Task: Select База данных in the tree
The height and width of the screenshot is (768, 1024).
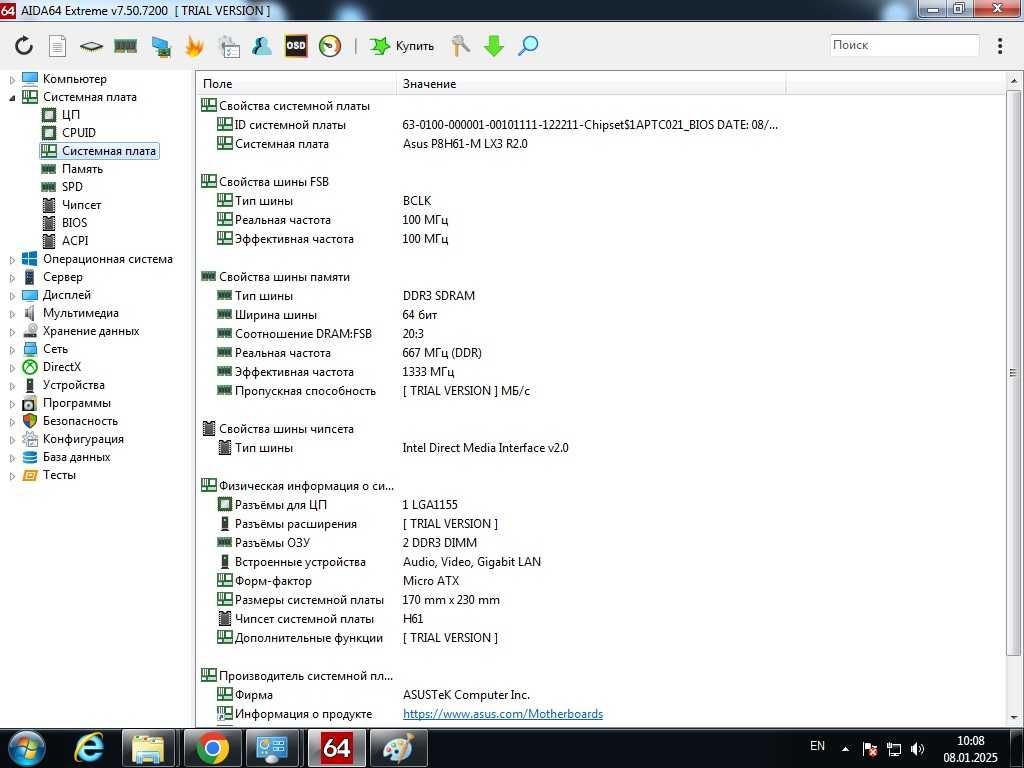Action: [76, 456]
